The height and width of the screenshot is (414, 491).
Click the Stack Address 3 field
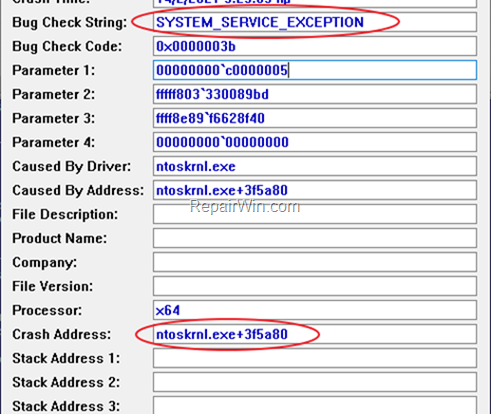[315, 405]
